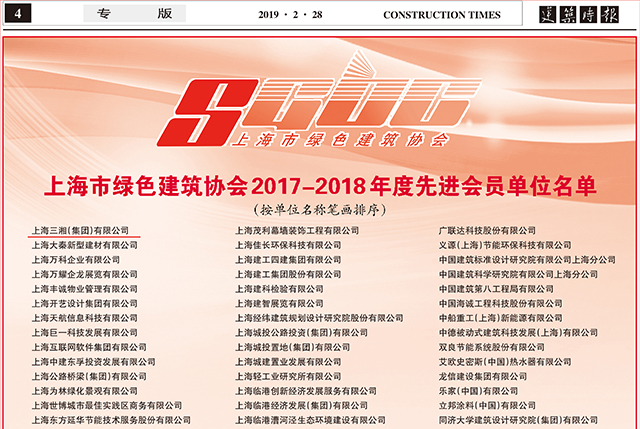Select 上海茂利幕墙装饰工程有限公司

[x=297, y=231]
